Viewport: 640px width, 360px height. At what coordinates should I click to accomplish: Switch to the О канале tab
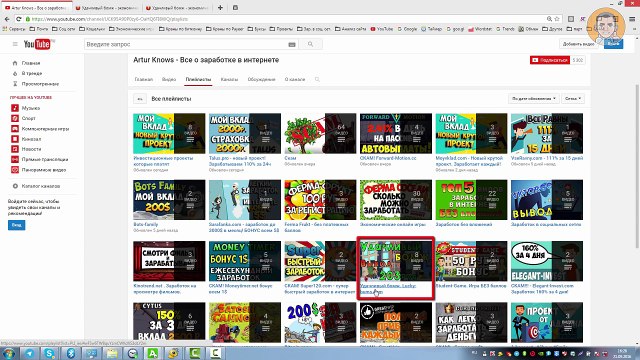[x=295, y=79]
